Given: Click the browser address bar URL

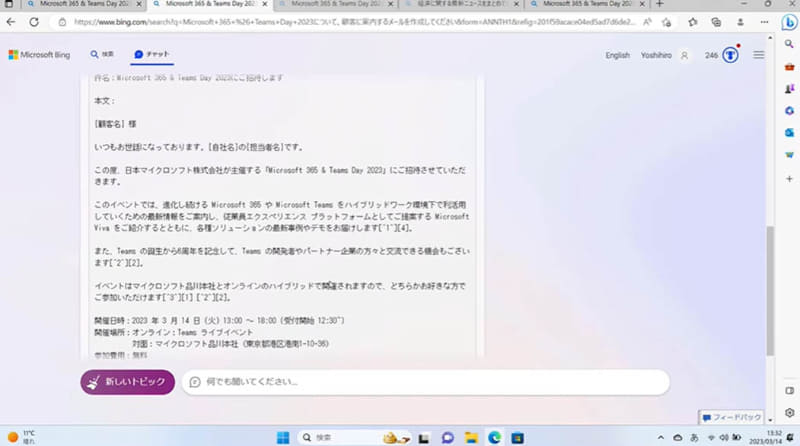Looking at the screenshot, I should (x=355, y=22).
